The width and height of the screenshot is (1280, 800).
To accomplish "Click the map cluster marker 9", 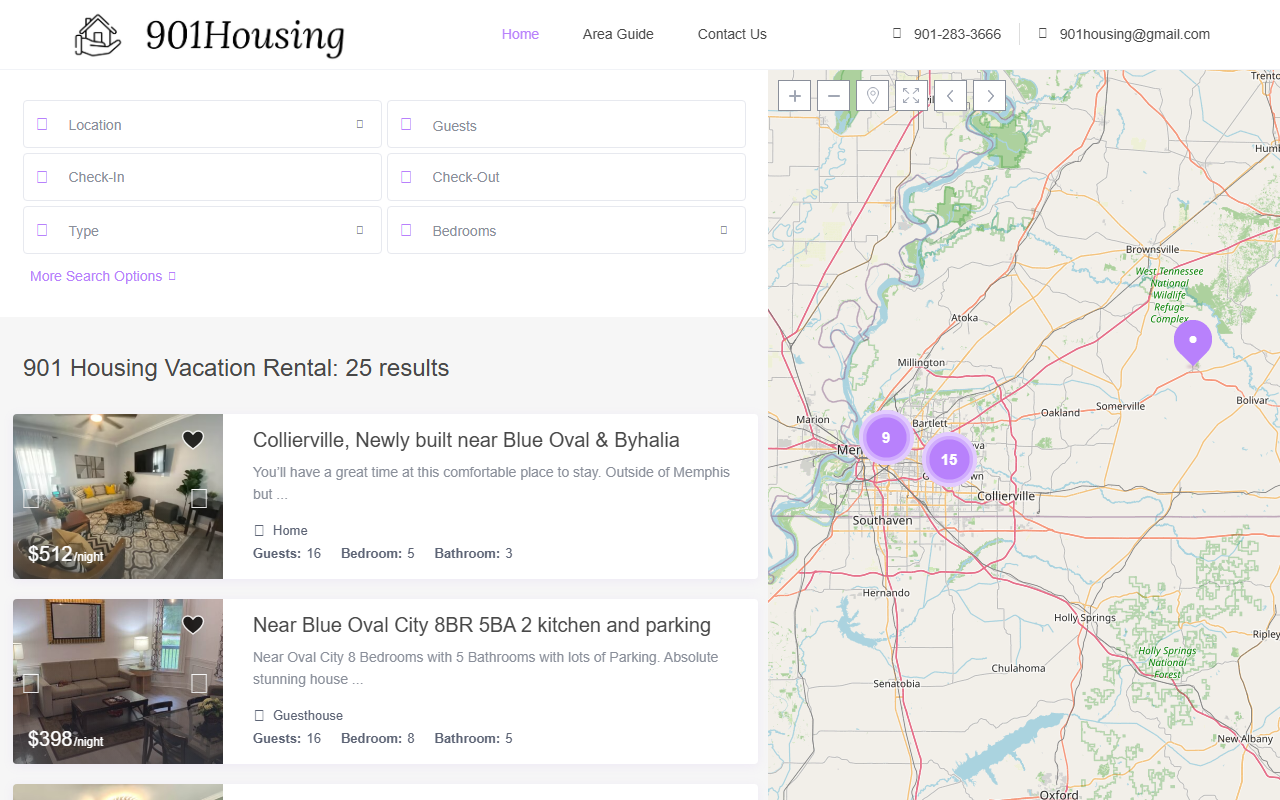I will tap(886, 437).
